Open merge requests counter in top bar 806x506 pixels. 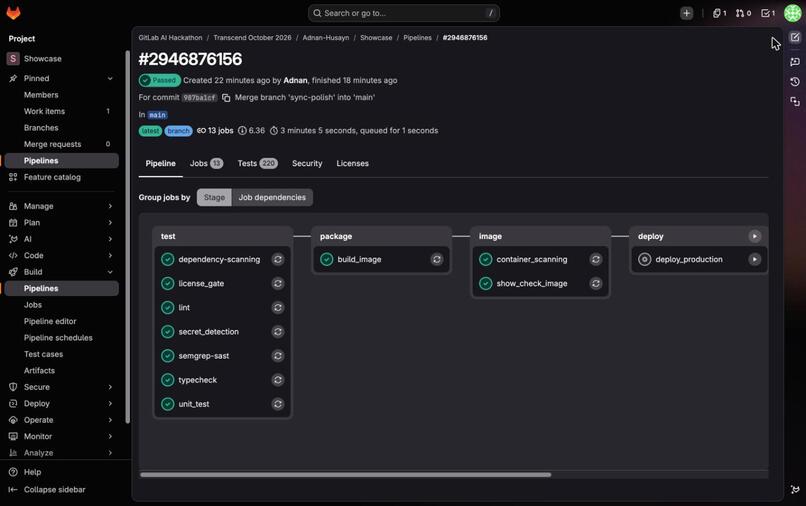[743, 13]
